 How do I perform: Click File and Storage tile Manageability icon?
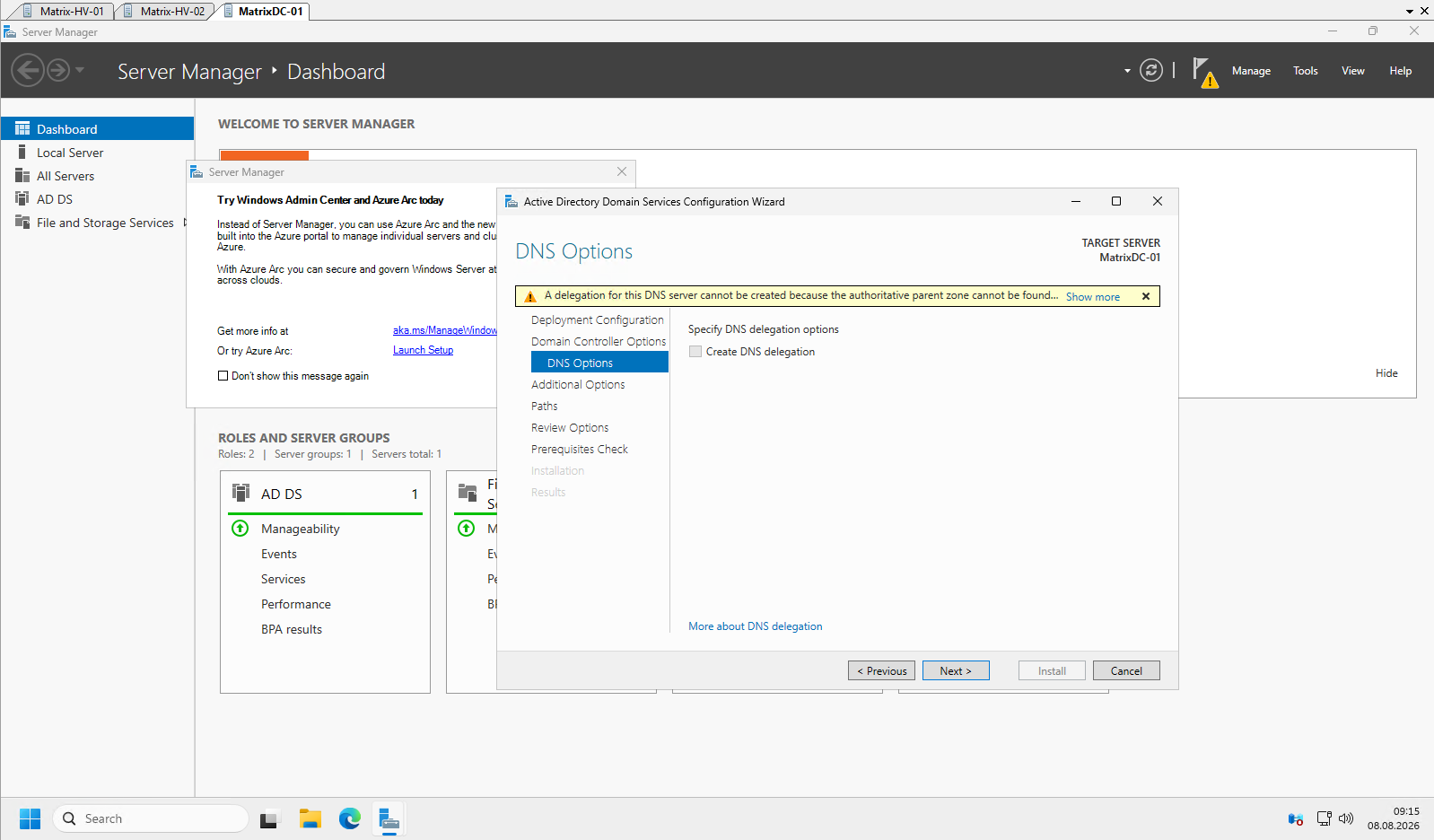[467, 529]
